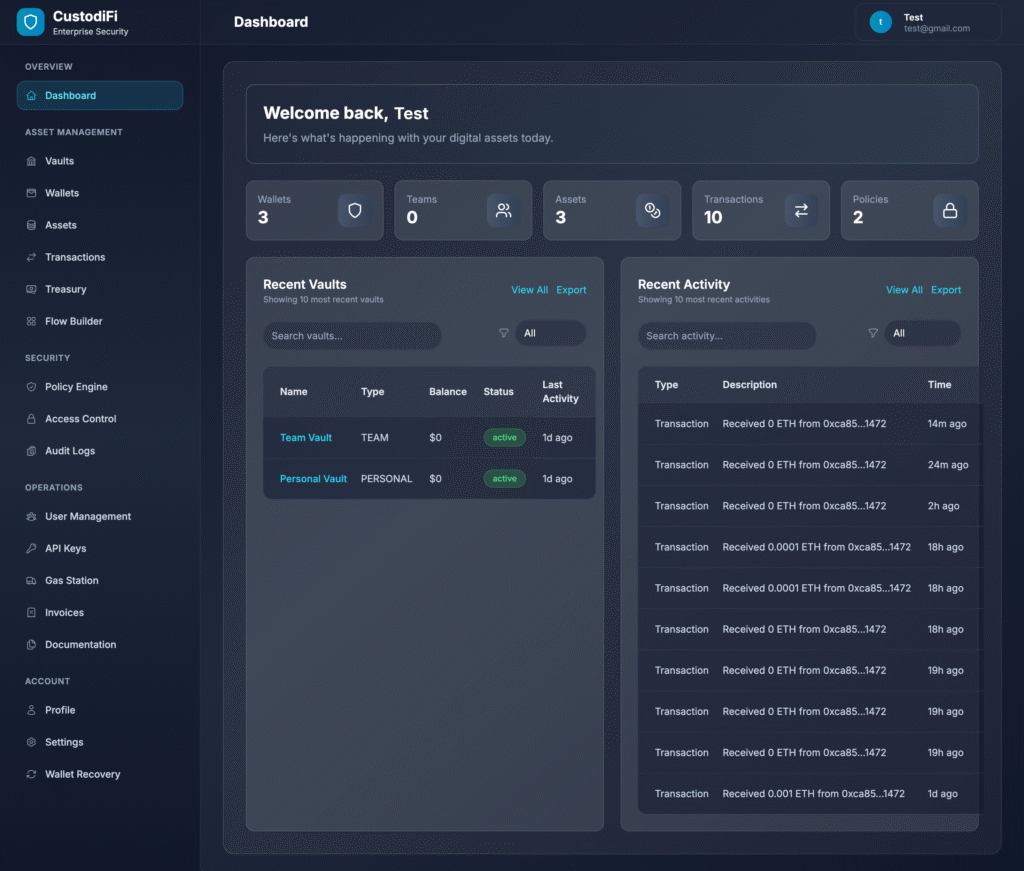The height and width of the screenshot is (871, 1024).
Task: Go to Audit Logs in the sidebar
Action: click(x=99, y=451)
